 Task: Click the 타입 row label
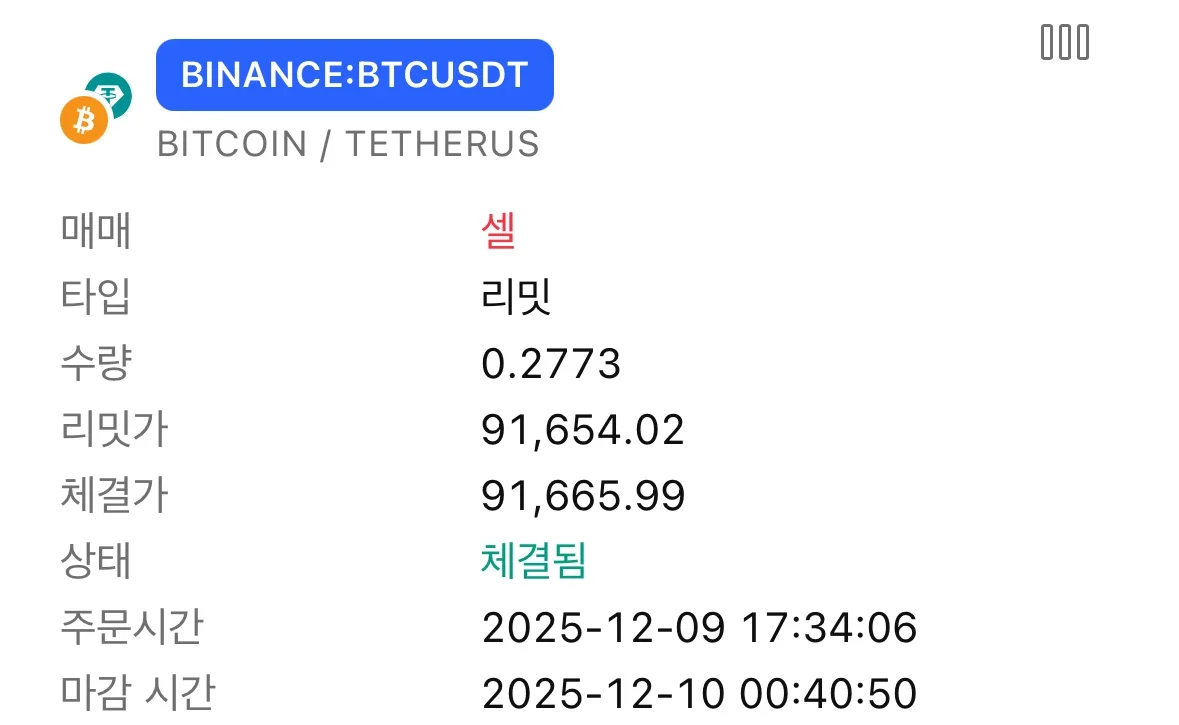96,298
